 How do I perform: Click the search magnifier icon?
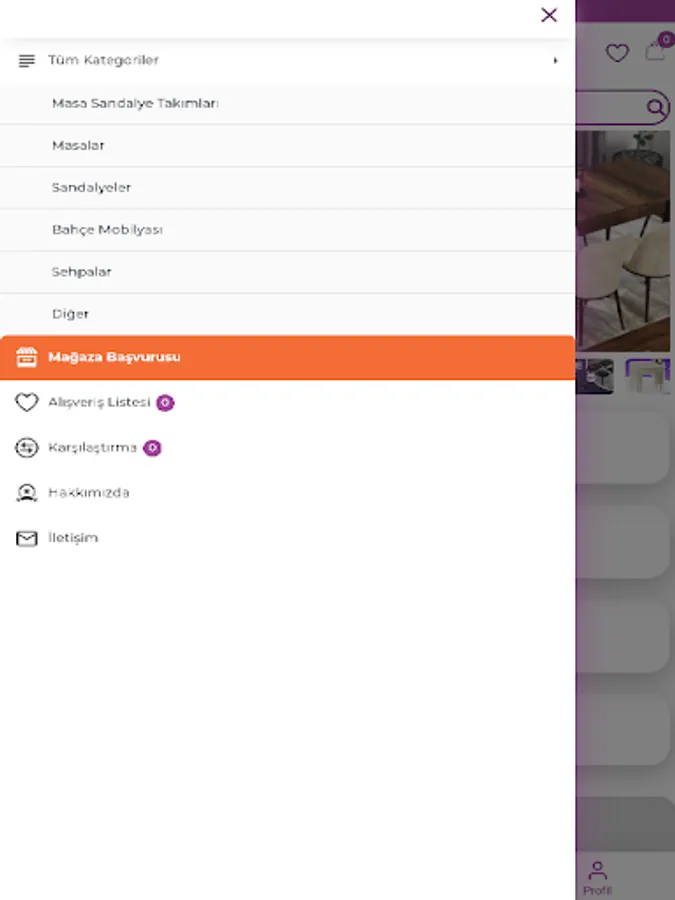point(655,107)
